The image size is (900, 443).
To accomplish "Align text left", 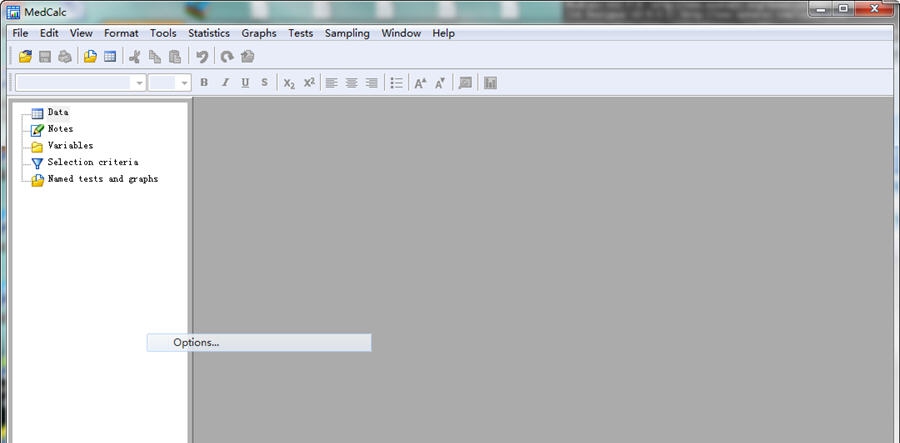I will [x=331, y=83].
